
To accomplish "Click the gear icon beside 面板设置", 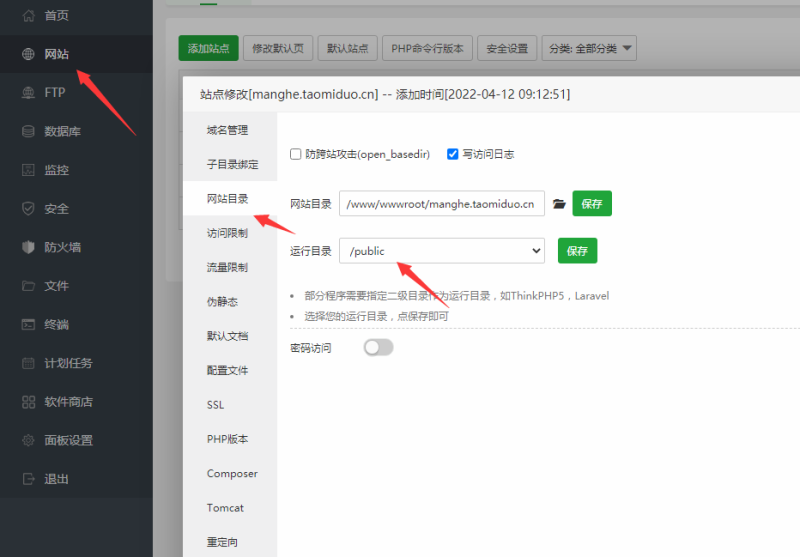I will (29, 440).
